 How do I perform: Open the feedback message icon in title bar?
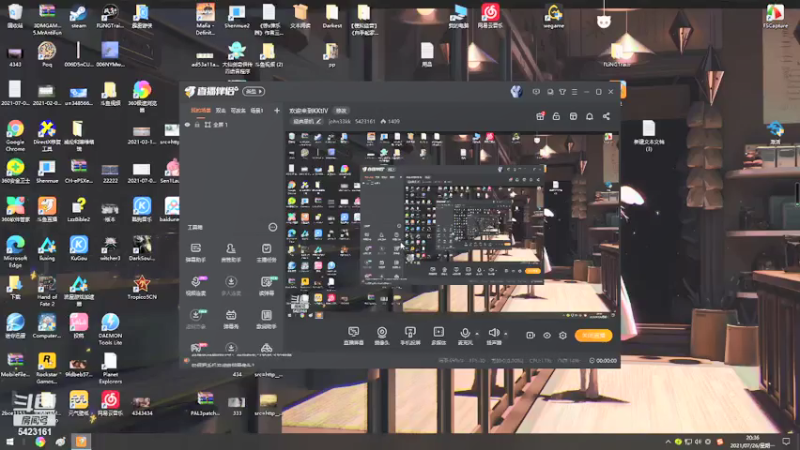(536, 92)
